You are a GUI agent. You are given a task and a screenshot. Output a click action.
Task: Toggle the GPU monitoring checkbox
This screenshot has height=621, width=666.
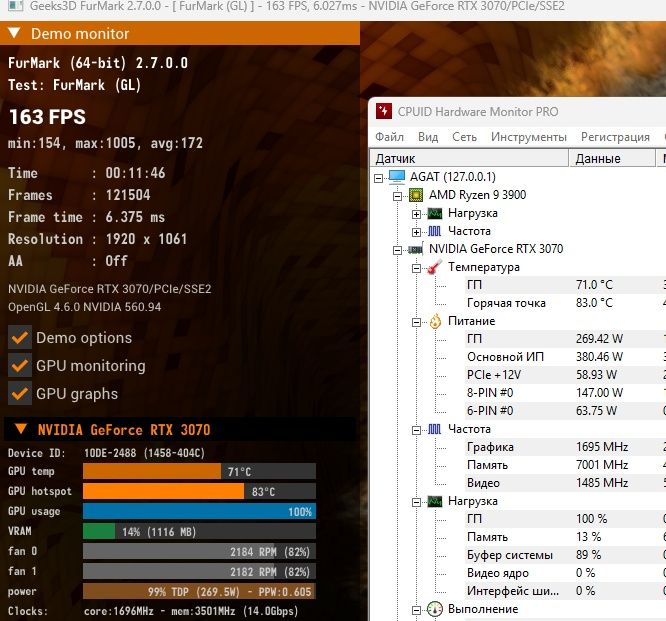pyautogui.click(x=20, y=366)
